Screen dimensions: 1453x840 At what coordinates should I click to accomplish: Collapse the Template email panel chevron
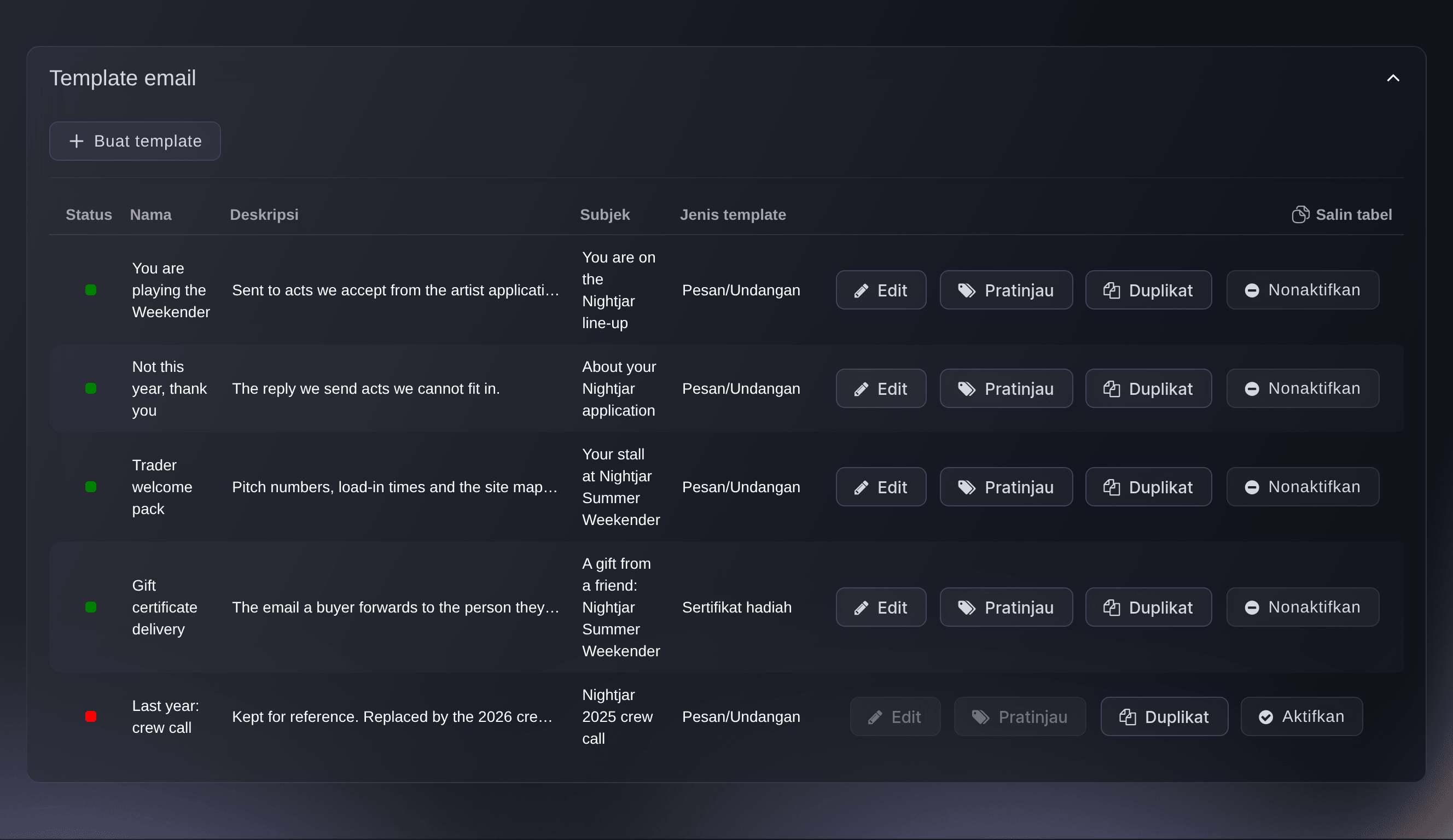coord(1392,78)
